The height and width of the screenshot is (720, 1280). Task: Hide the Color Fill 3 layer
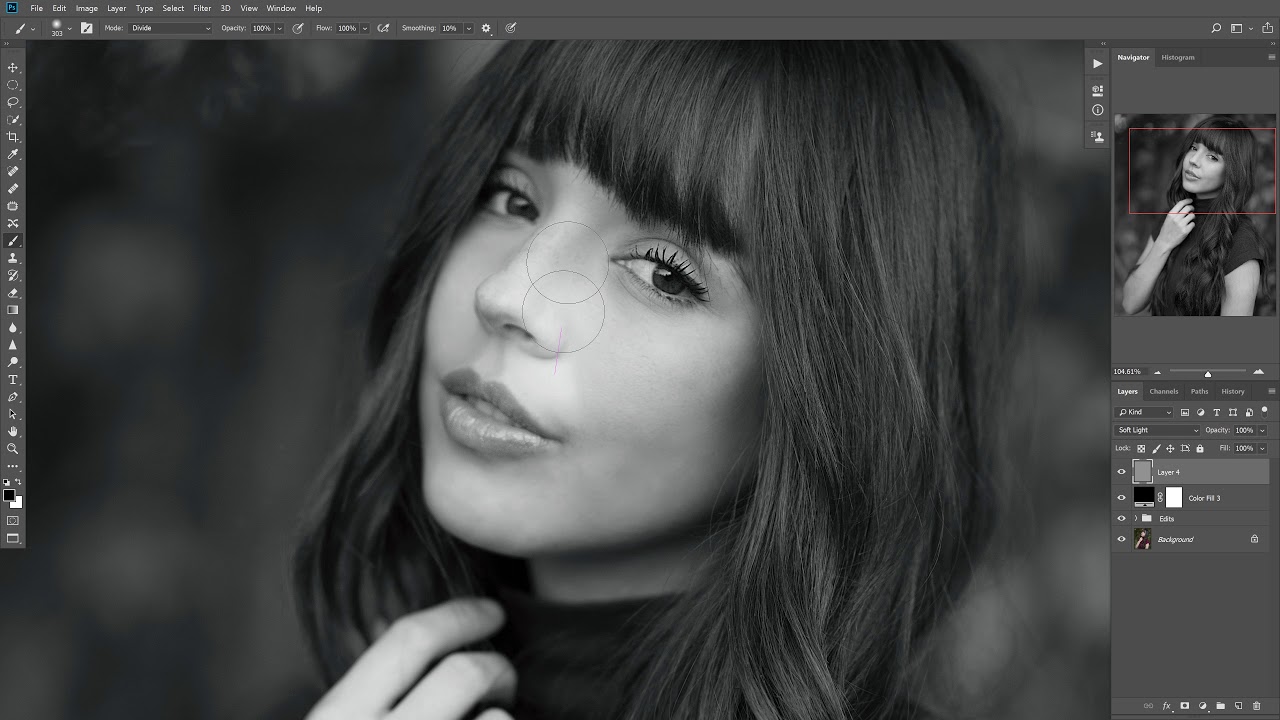pos(1121,498)
